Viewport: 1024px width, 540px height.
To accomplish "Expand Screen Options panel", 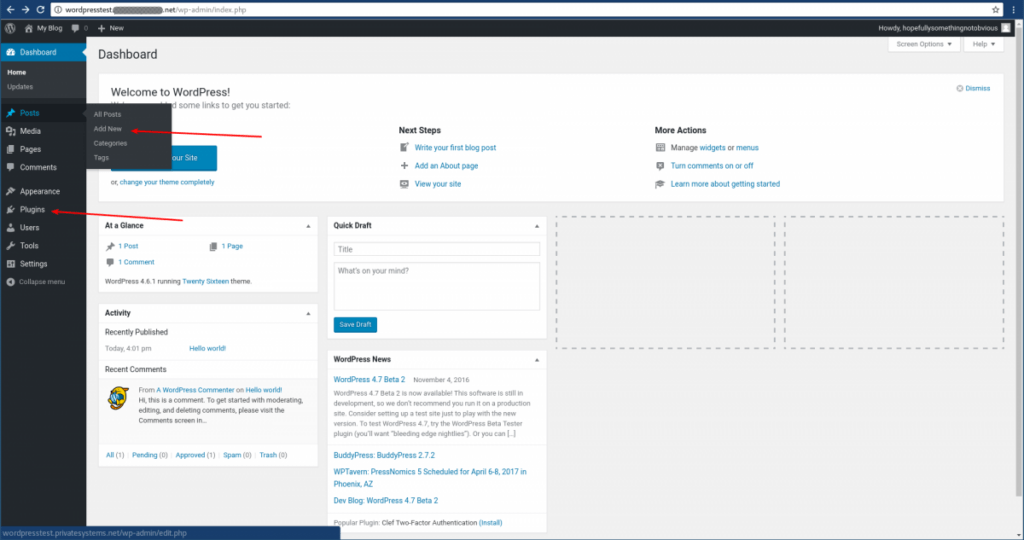I will point(923,44).
